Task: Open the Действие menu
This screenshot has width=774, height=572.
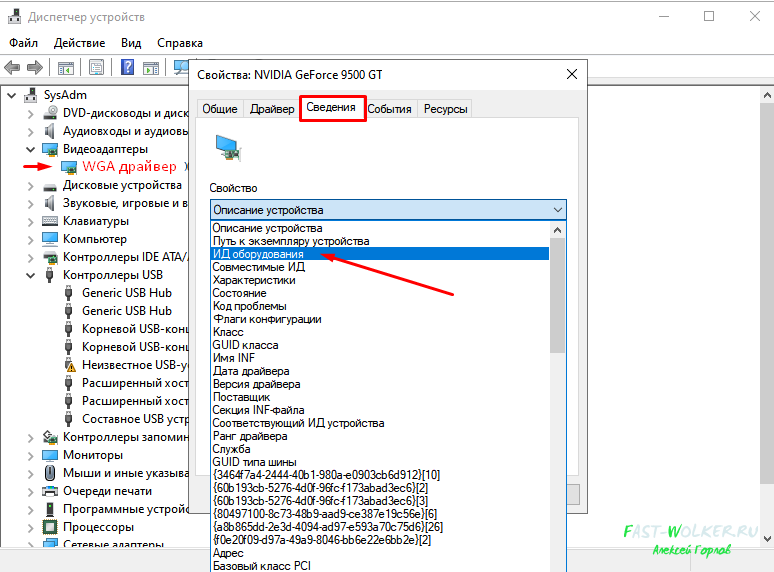Action: [79, 43]
